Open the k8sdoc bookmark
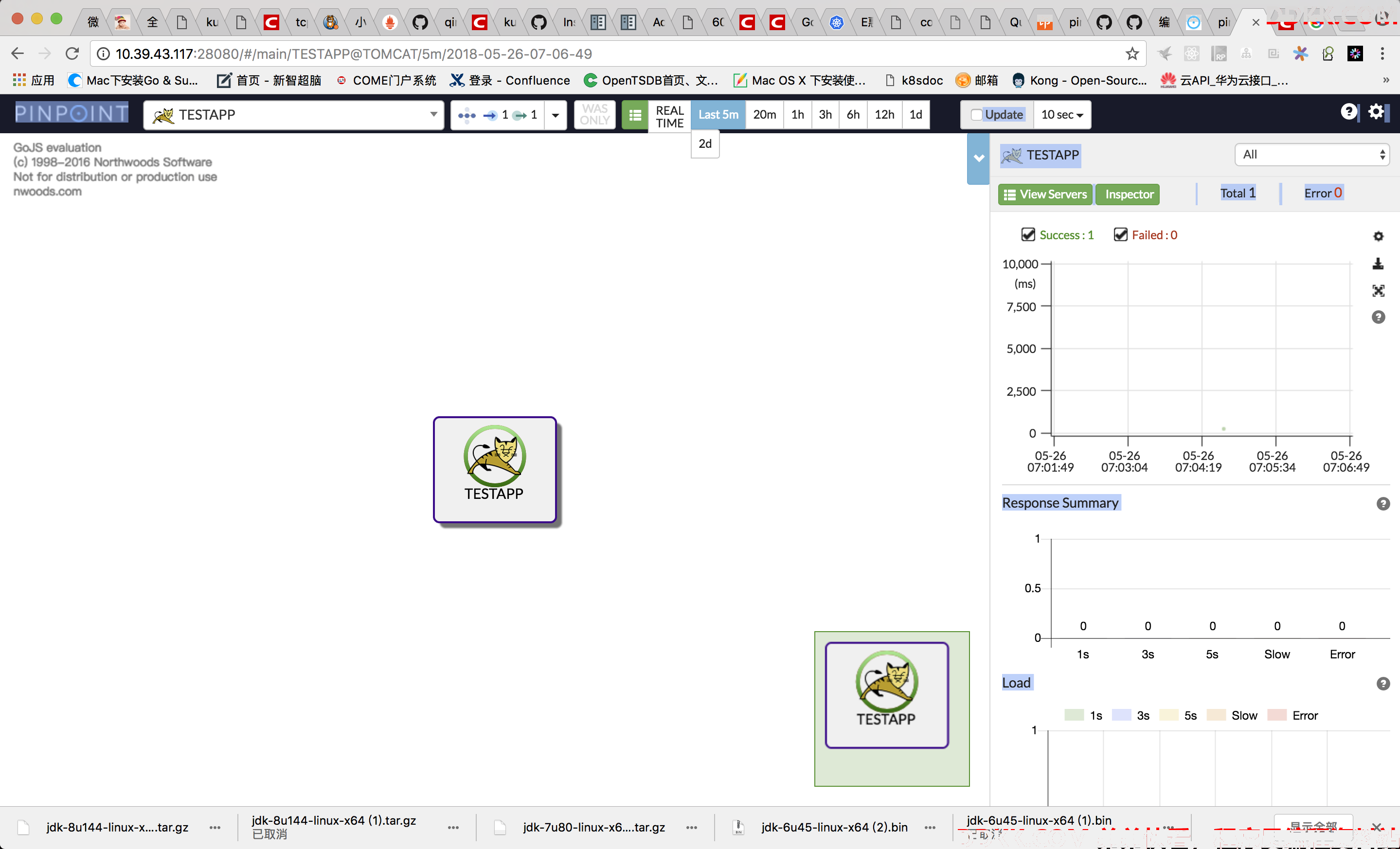The height and width of the screenshot is (849, 1400). 914,81
